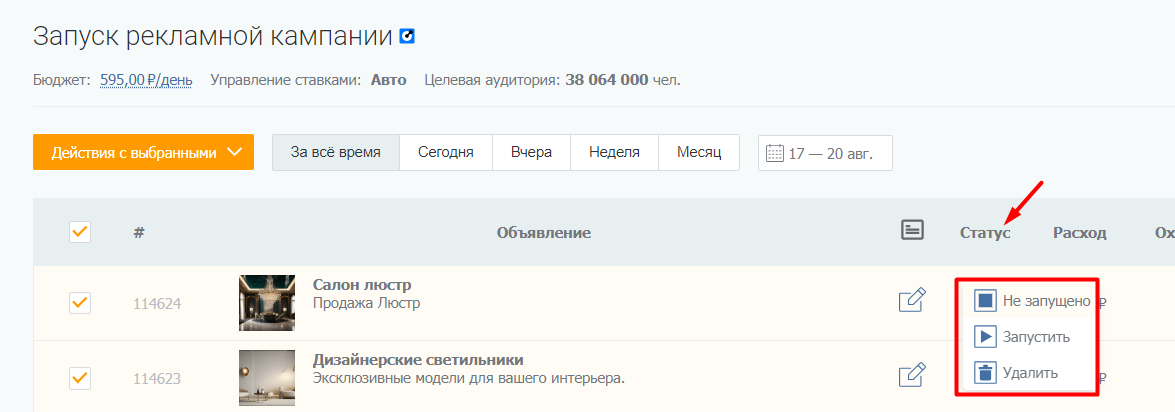Open calendar icon in date range field
The height and width of the screenshot is (412, 1175).
775,154
